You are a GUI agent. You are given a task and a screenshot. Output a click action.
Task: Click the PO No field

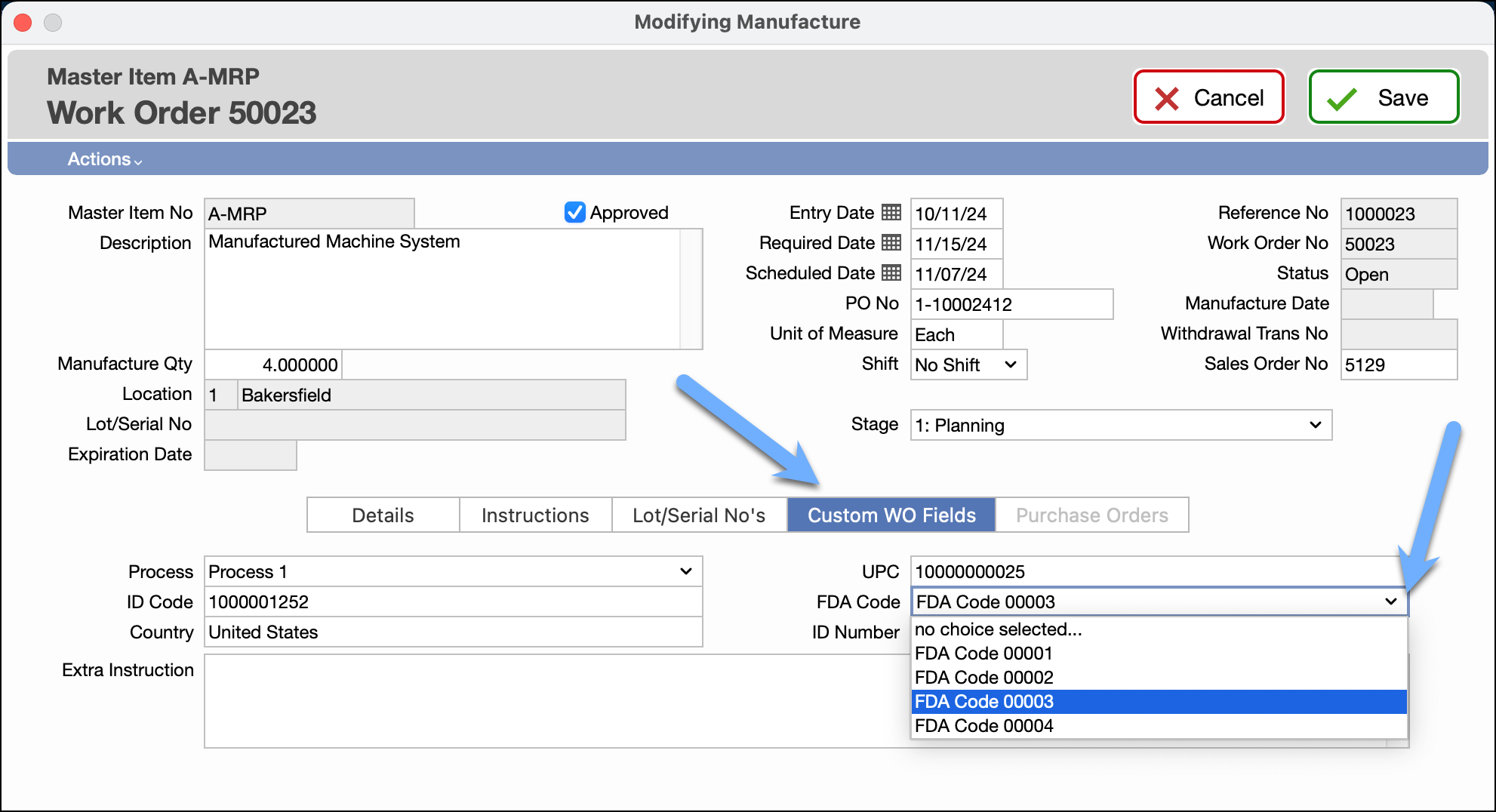[x=1011, y=304]
